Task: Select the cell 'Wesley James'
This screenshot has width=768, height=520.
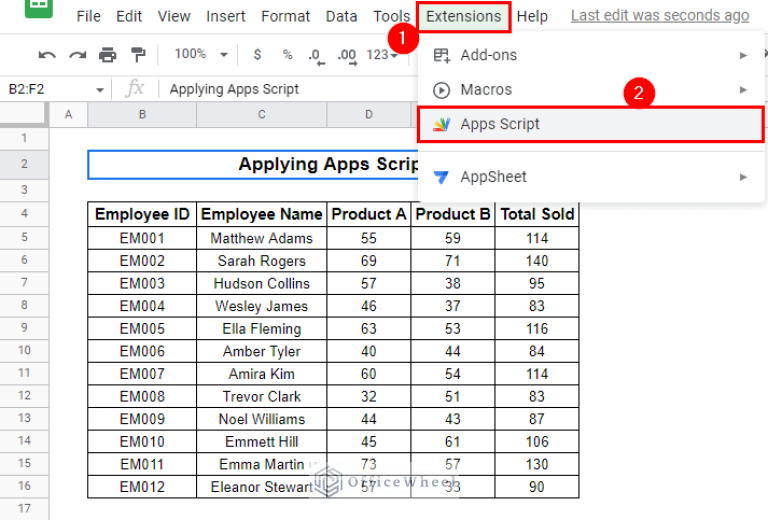Action: [x=262, y=306]
